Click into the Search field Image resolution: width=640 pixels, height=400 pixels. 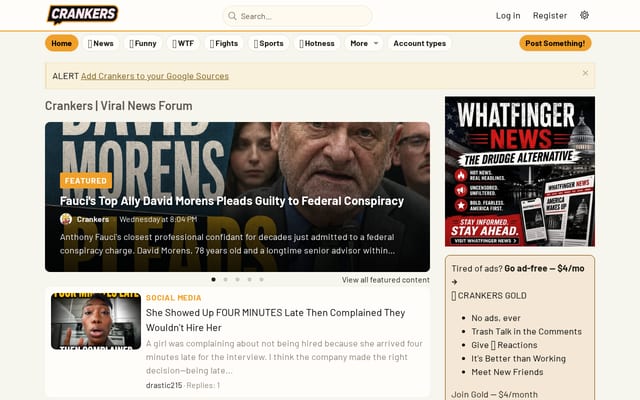coord(297,16)
